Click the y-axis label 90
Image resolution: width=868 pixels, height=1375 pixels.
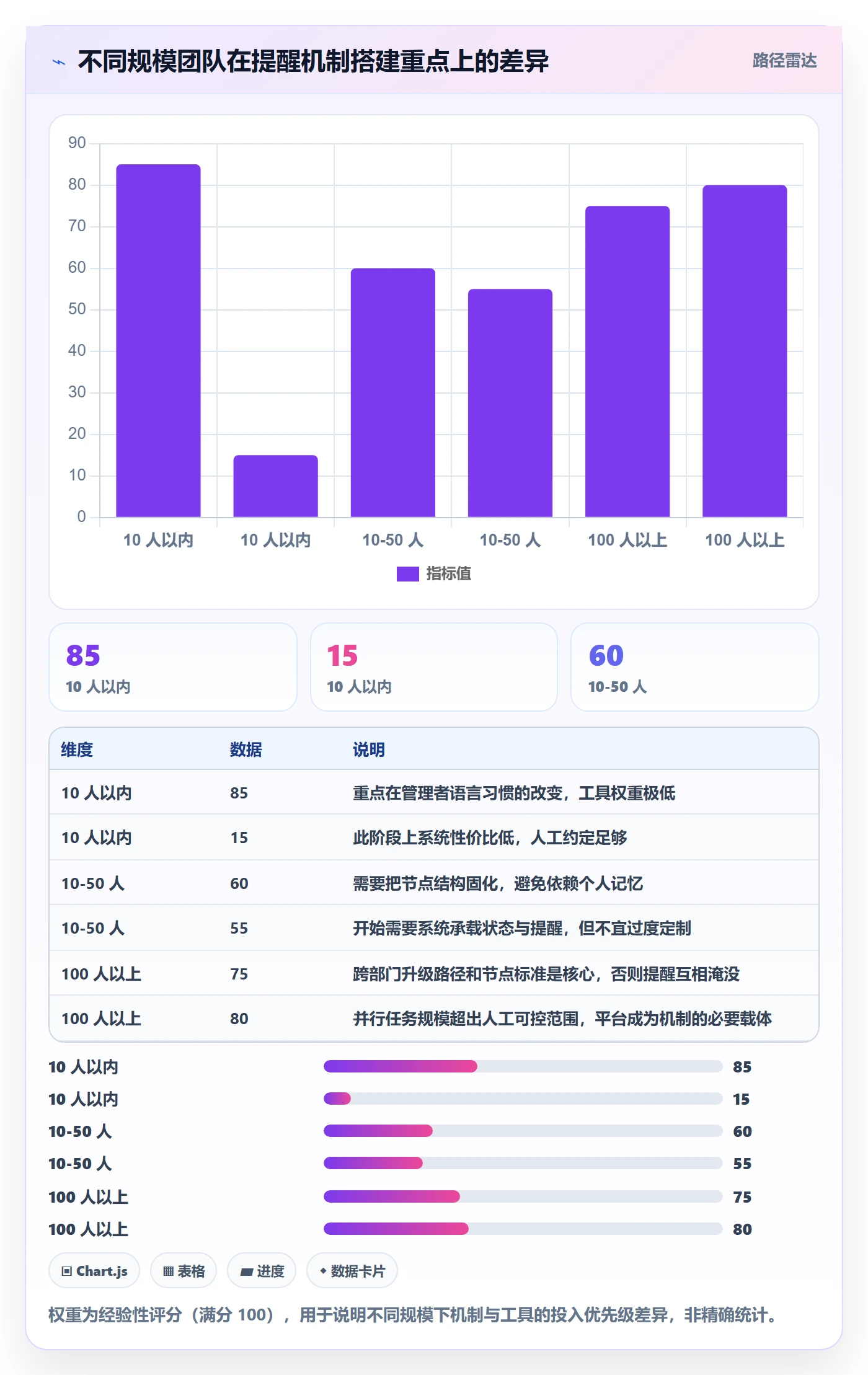77,143
